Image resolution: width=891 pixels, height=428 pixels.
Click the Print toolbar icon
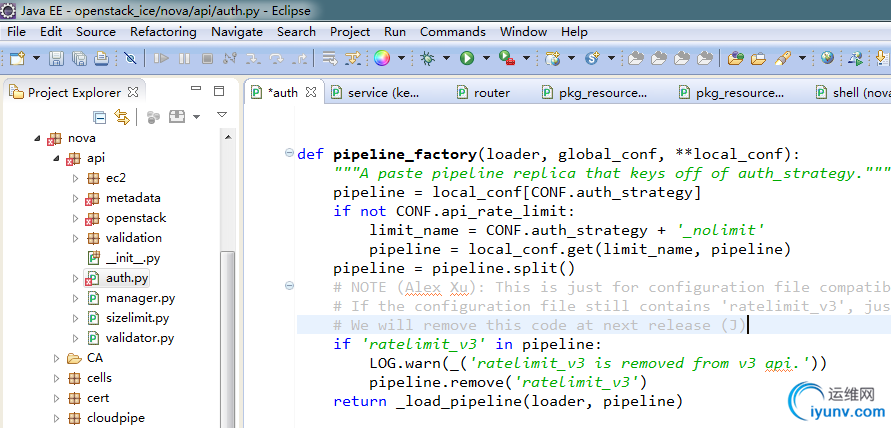[x=101, y=58]
